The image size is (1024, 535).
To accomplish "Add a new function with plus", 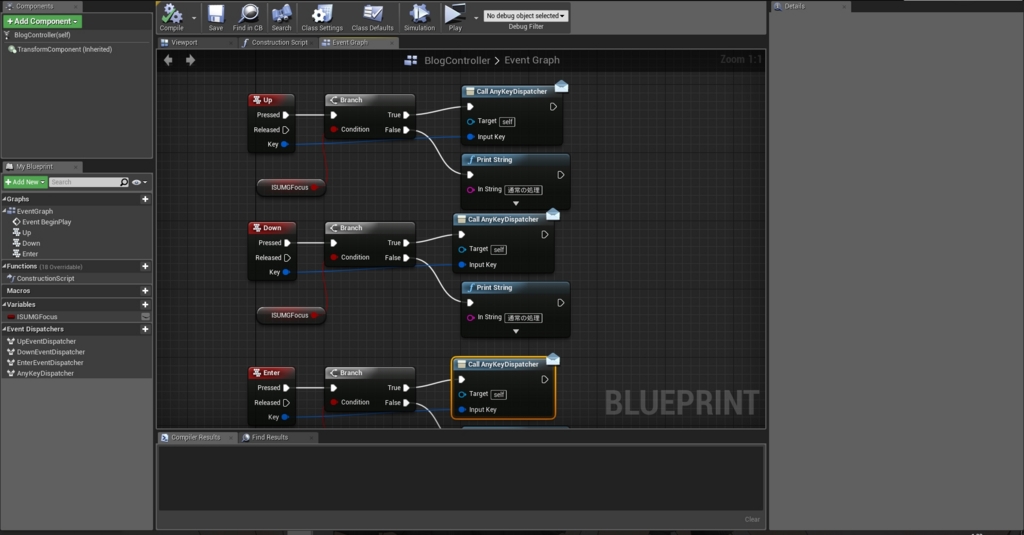I will tap(145, 267).
